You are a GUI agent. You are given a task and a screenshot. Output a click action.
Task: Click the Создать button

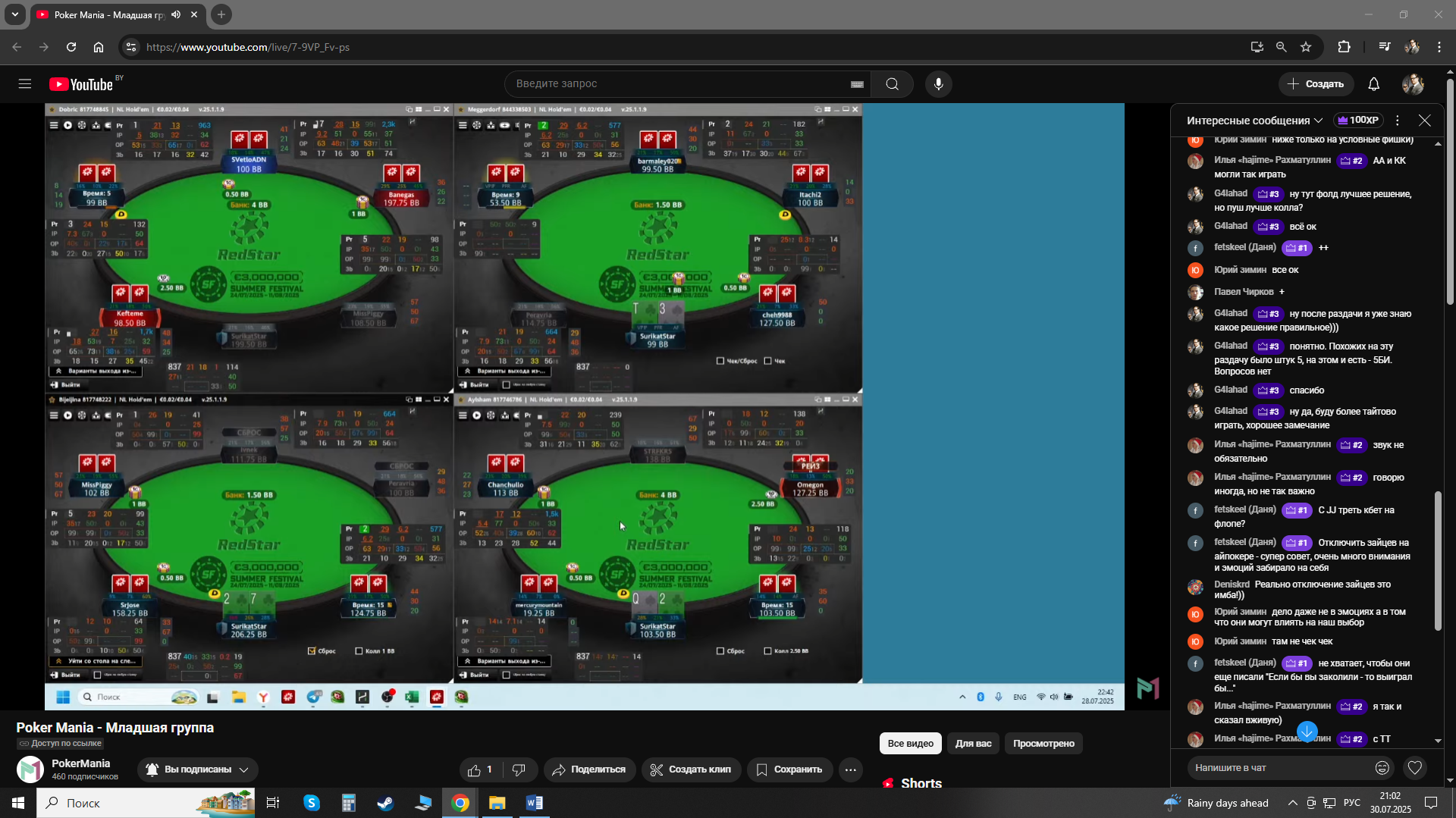tap(1316, 84)
